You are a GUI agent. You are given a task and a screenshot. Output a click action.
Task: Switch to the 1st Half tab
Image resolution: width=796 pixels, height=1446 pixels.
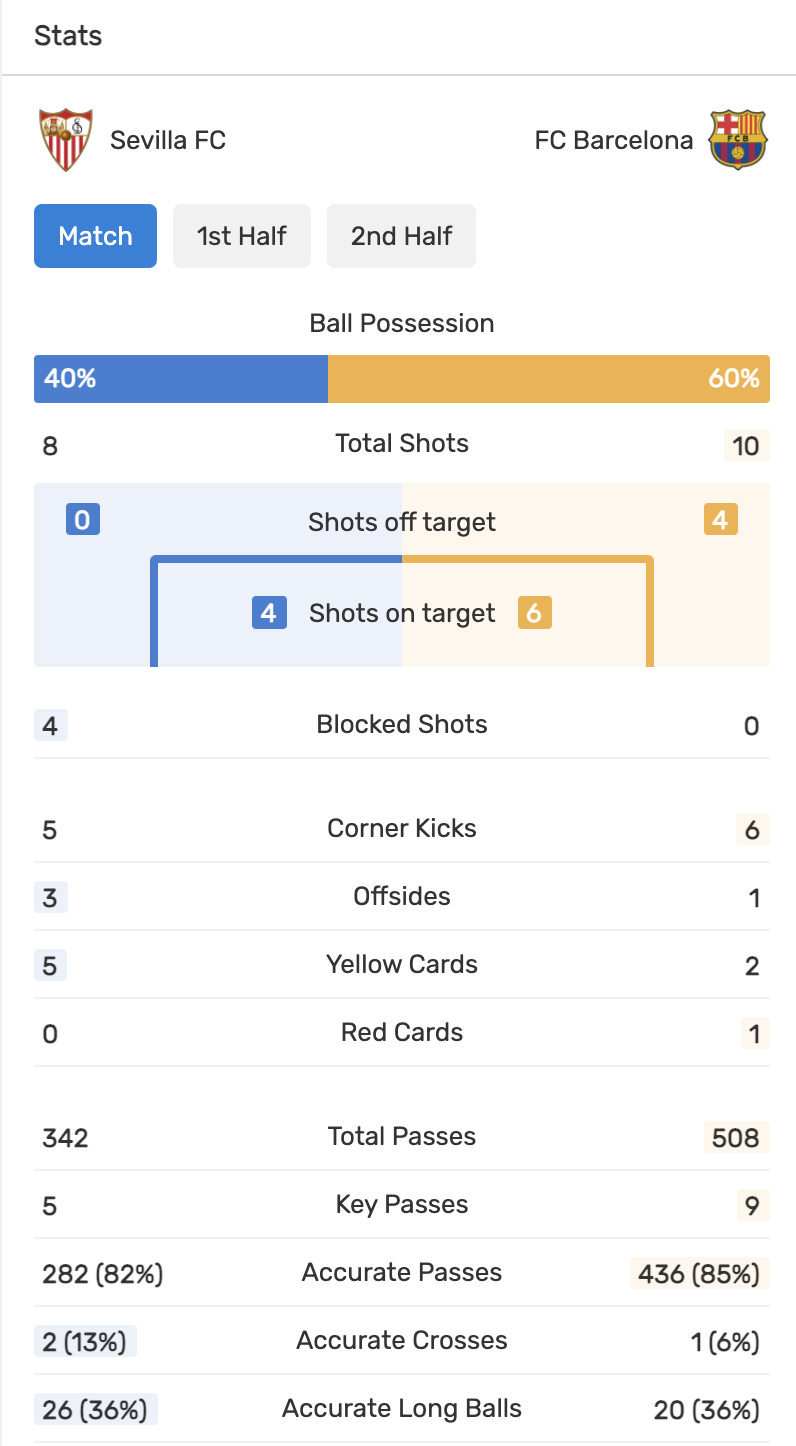tap(242, 236)
